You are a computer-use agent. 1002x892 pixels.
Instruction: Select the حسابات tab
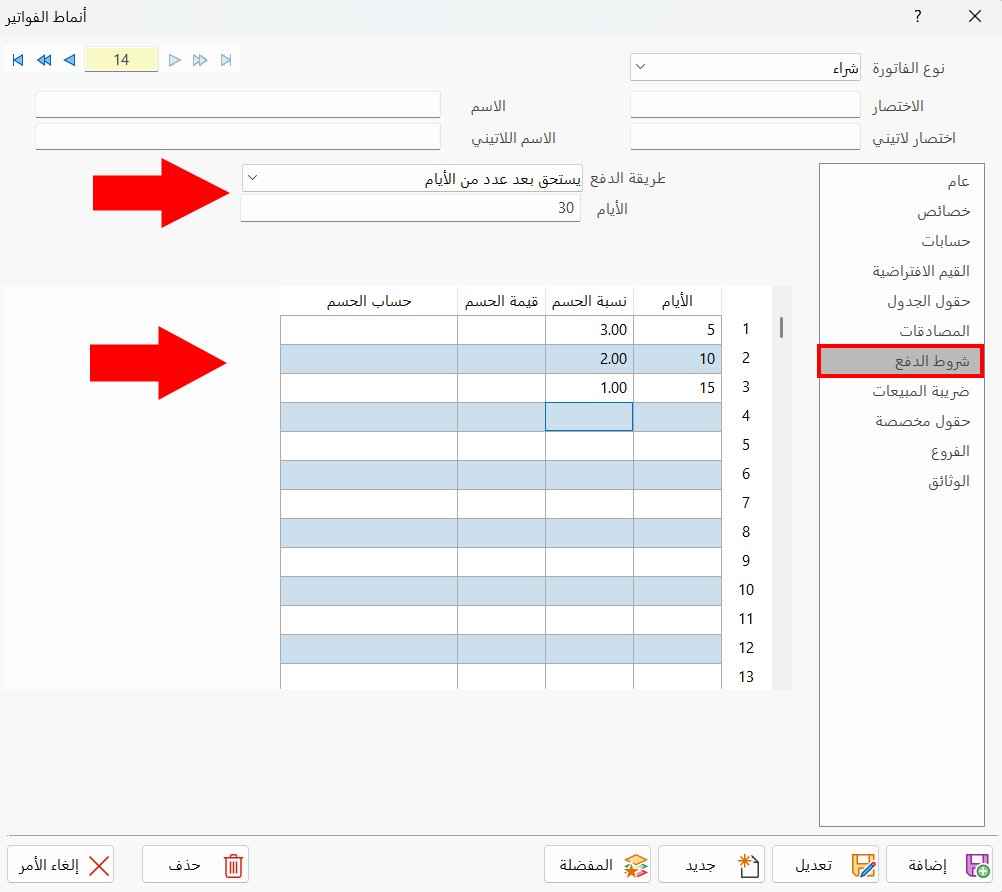coord(902,242)
